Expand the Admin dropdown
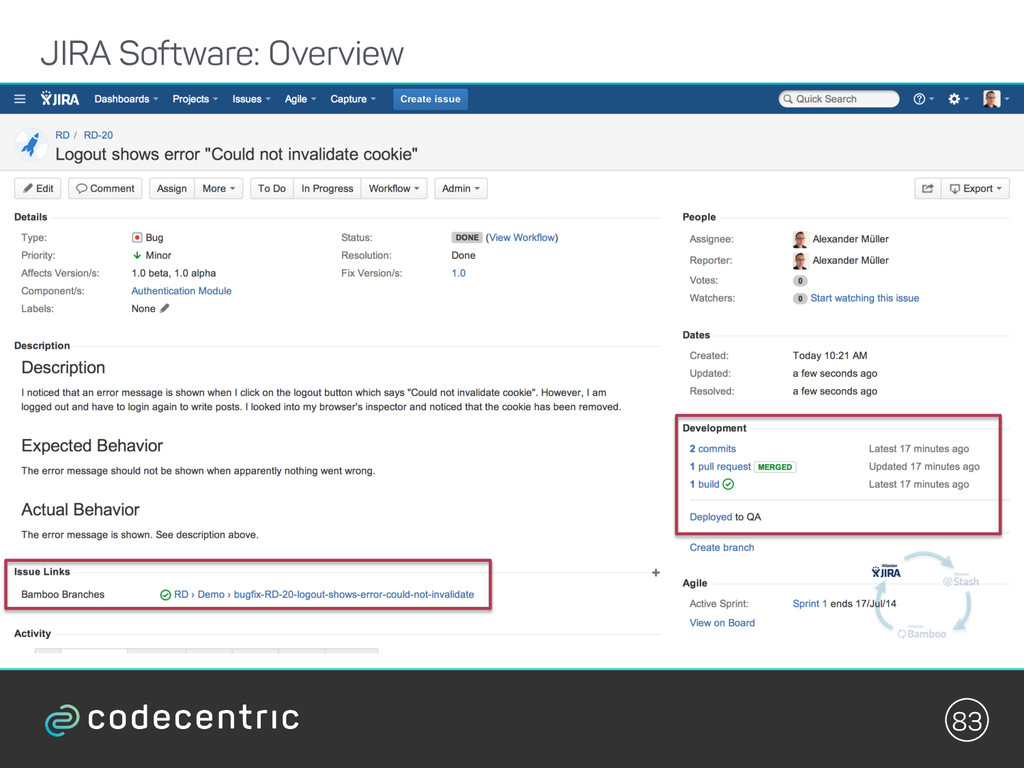Screen dimensions: 1024x768 [x=460, y=189]
